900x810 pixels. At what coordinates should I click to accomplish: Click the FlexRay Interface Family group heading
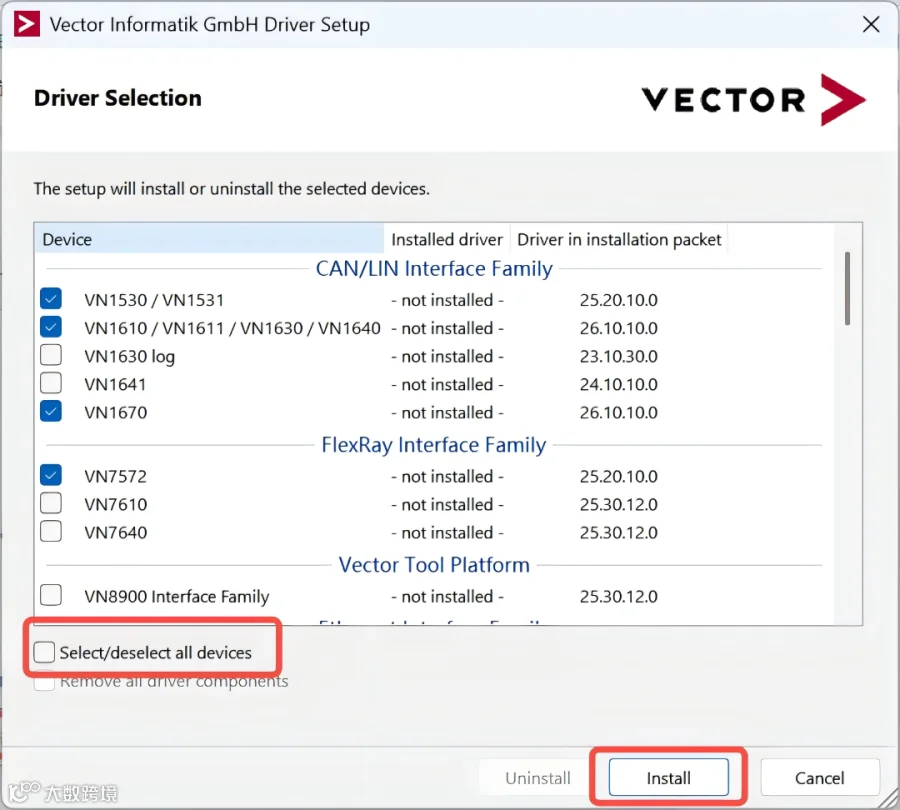point(434,445)
